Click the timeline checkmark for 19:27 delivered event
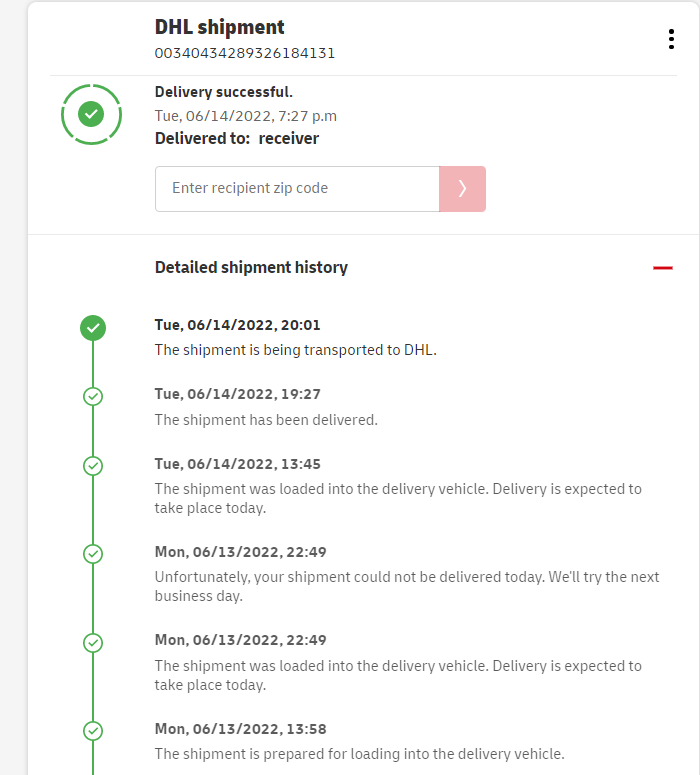The width and height of the screenshot is (700, 775). tap(93, 396)
